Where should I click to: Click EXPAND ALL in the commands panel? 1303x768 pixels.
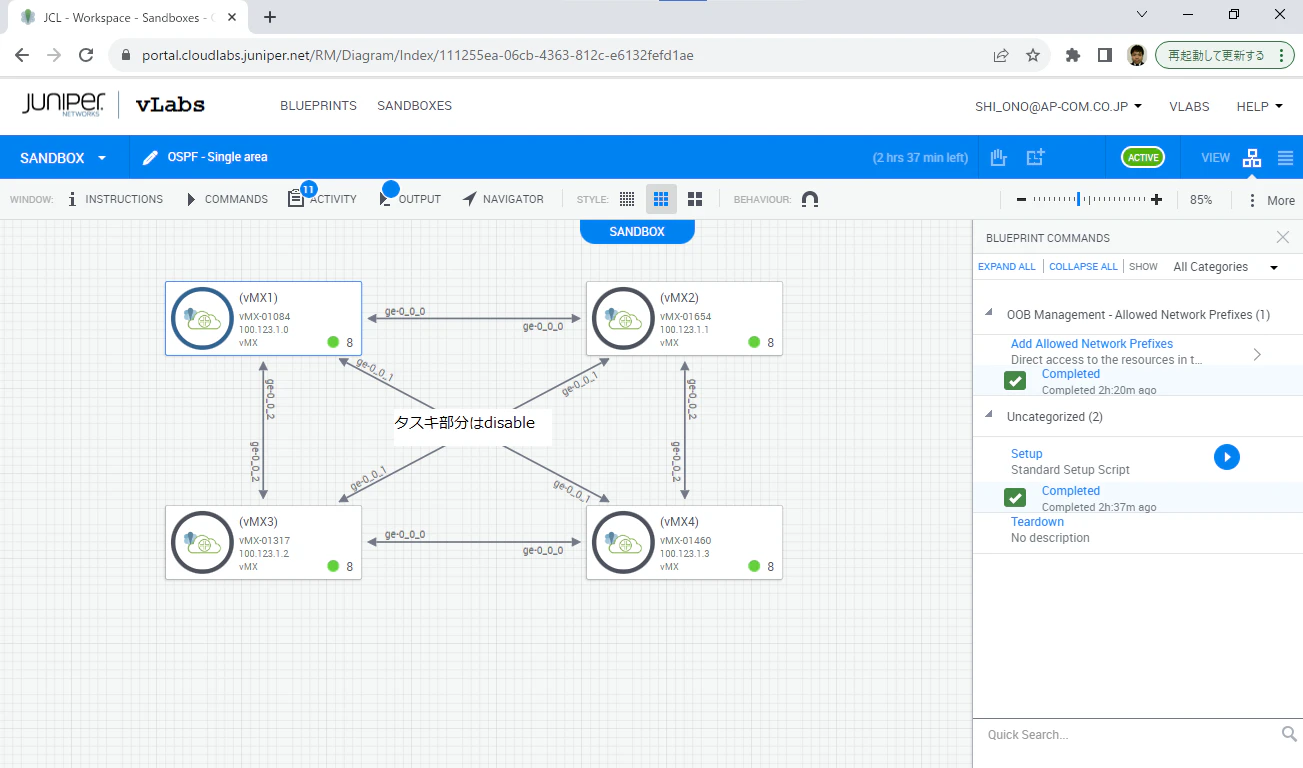1007,267
